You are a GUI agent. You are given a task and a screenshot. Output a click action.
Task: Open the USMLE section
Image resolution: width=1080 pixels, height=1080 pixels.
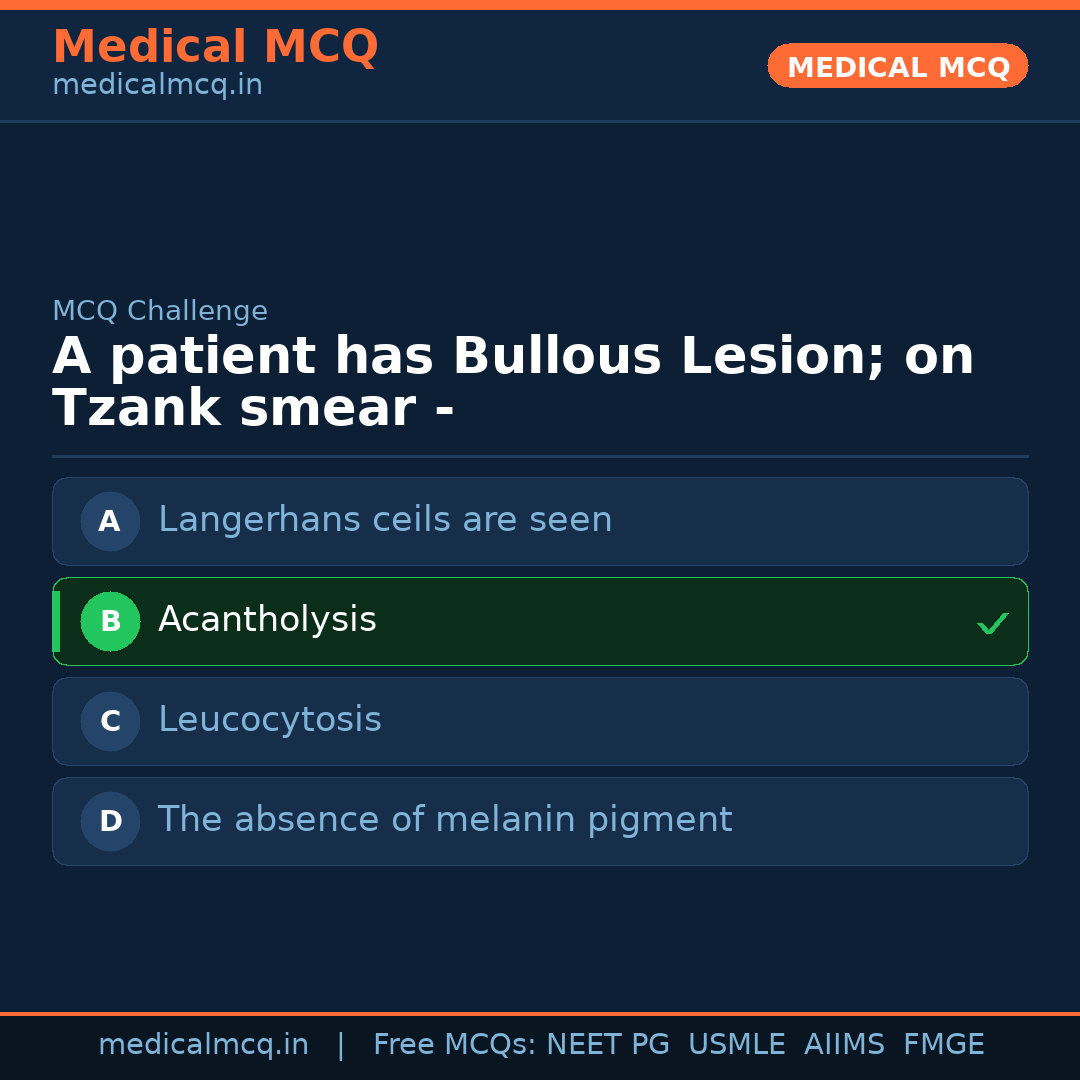(737, 1044)
